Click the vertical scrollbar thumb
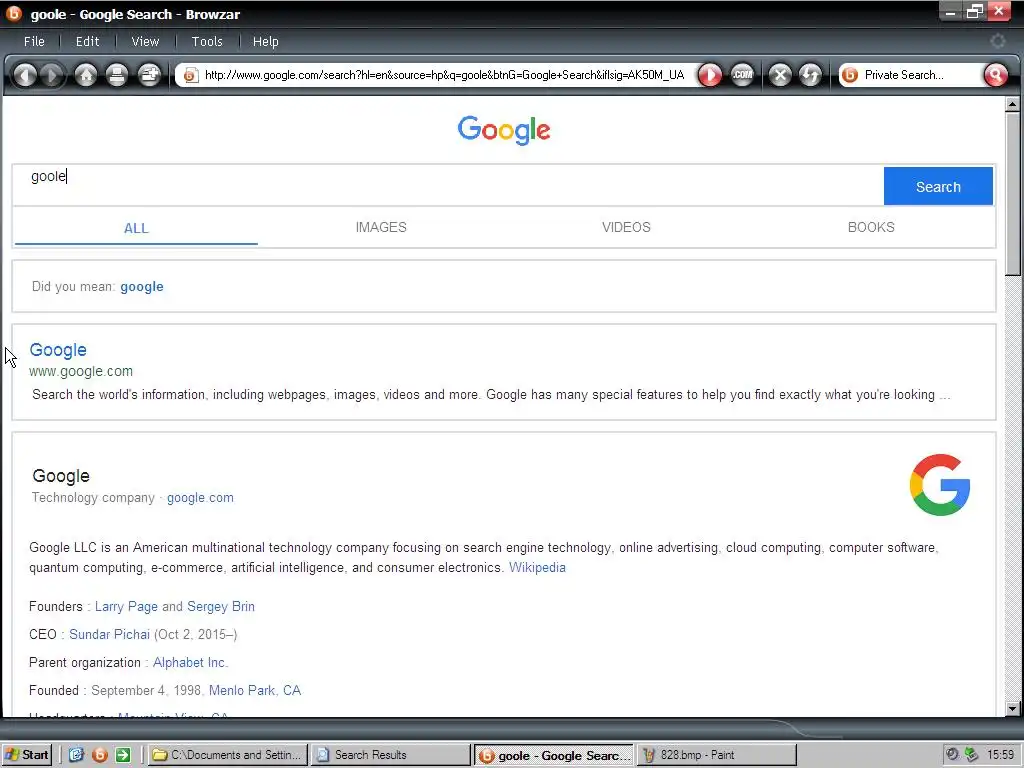This screenshot has height=768, width=1024. 1012,194
